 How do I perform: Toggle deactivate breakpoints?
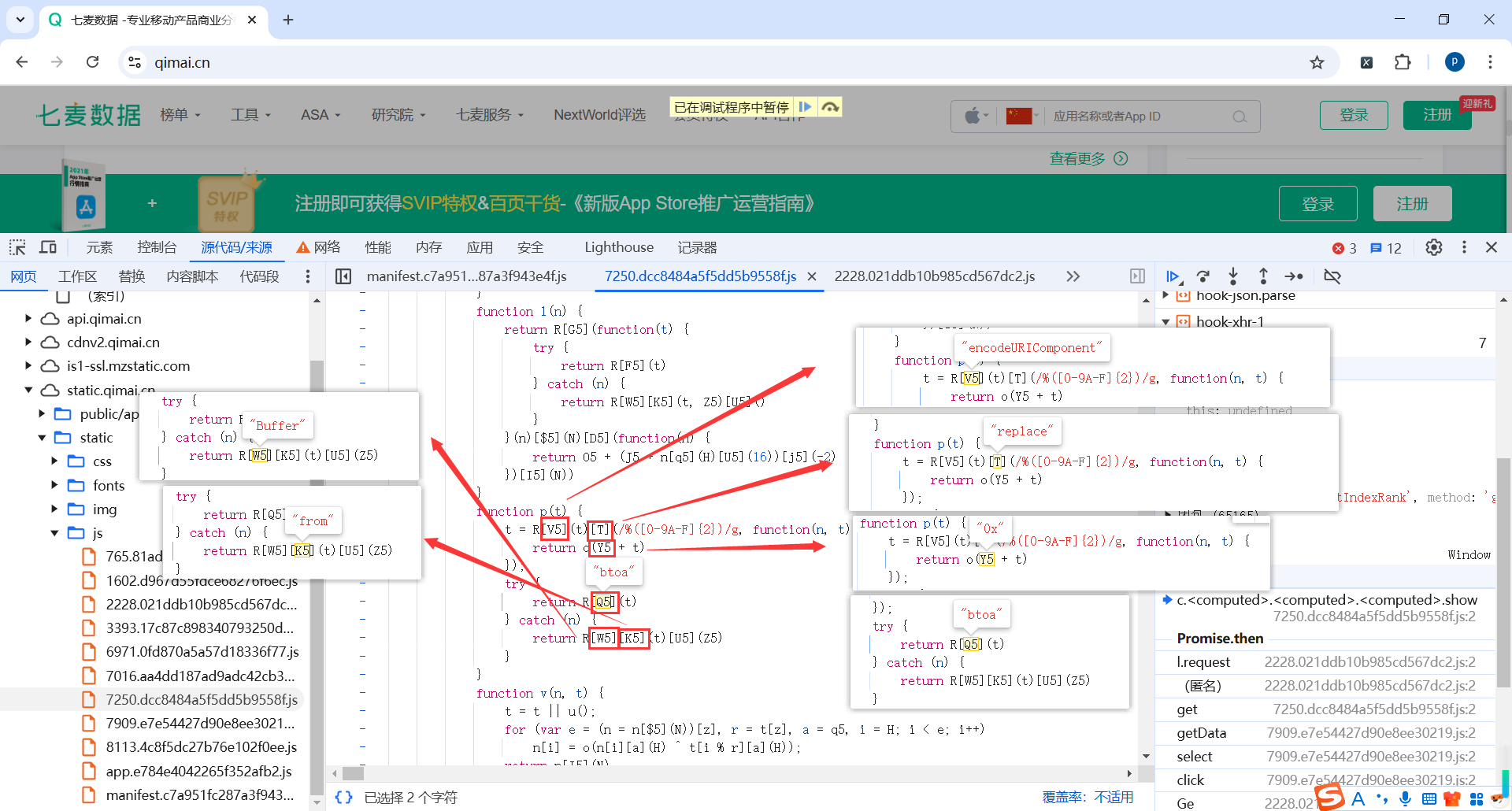point(1332,276)
